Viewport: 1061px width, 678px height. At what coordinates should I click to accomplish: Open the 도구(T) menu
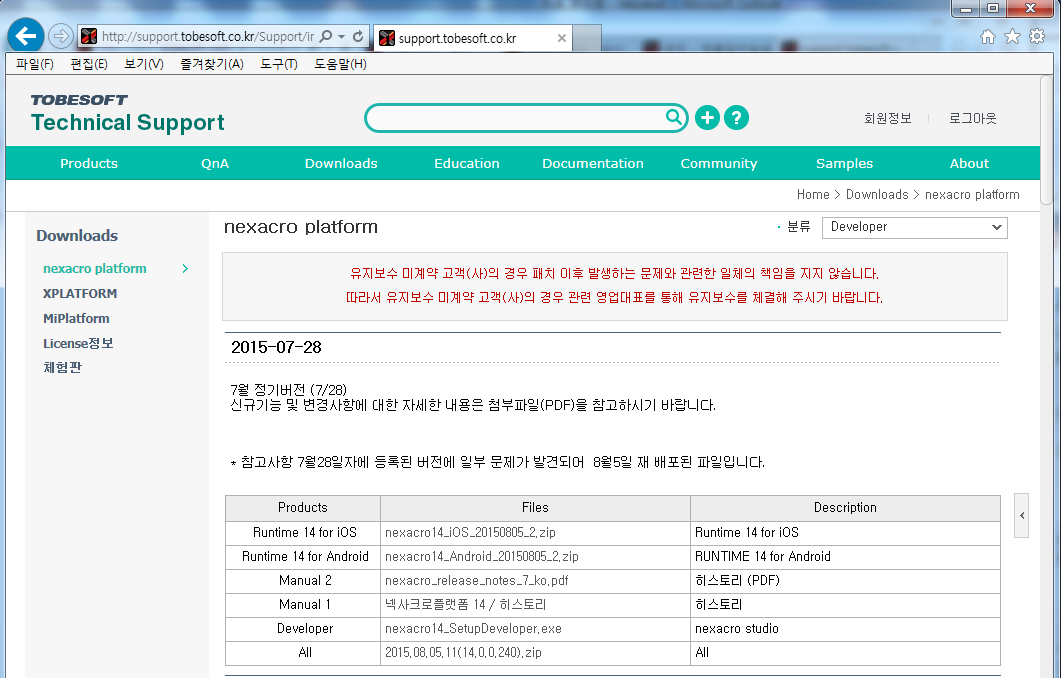tap(279, 64)
